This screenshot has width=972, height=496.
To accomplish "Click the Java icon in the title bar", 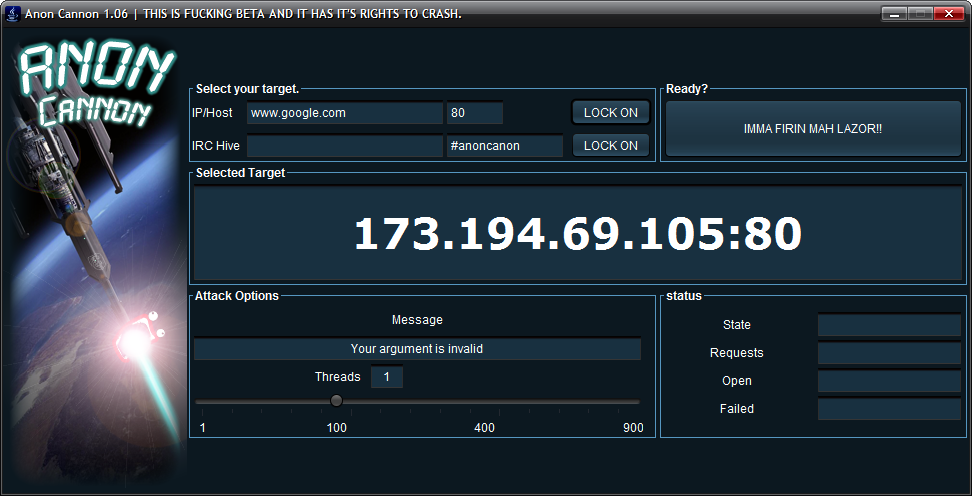I will 12,14.
